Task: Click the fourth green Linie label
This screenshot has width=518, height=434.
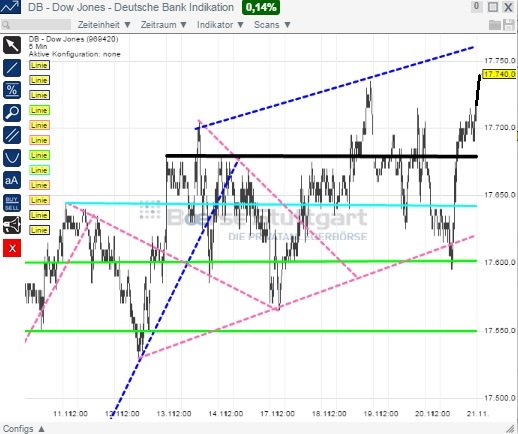Action: (x=39, y=110)
